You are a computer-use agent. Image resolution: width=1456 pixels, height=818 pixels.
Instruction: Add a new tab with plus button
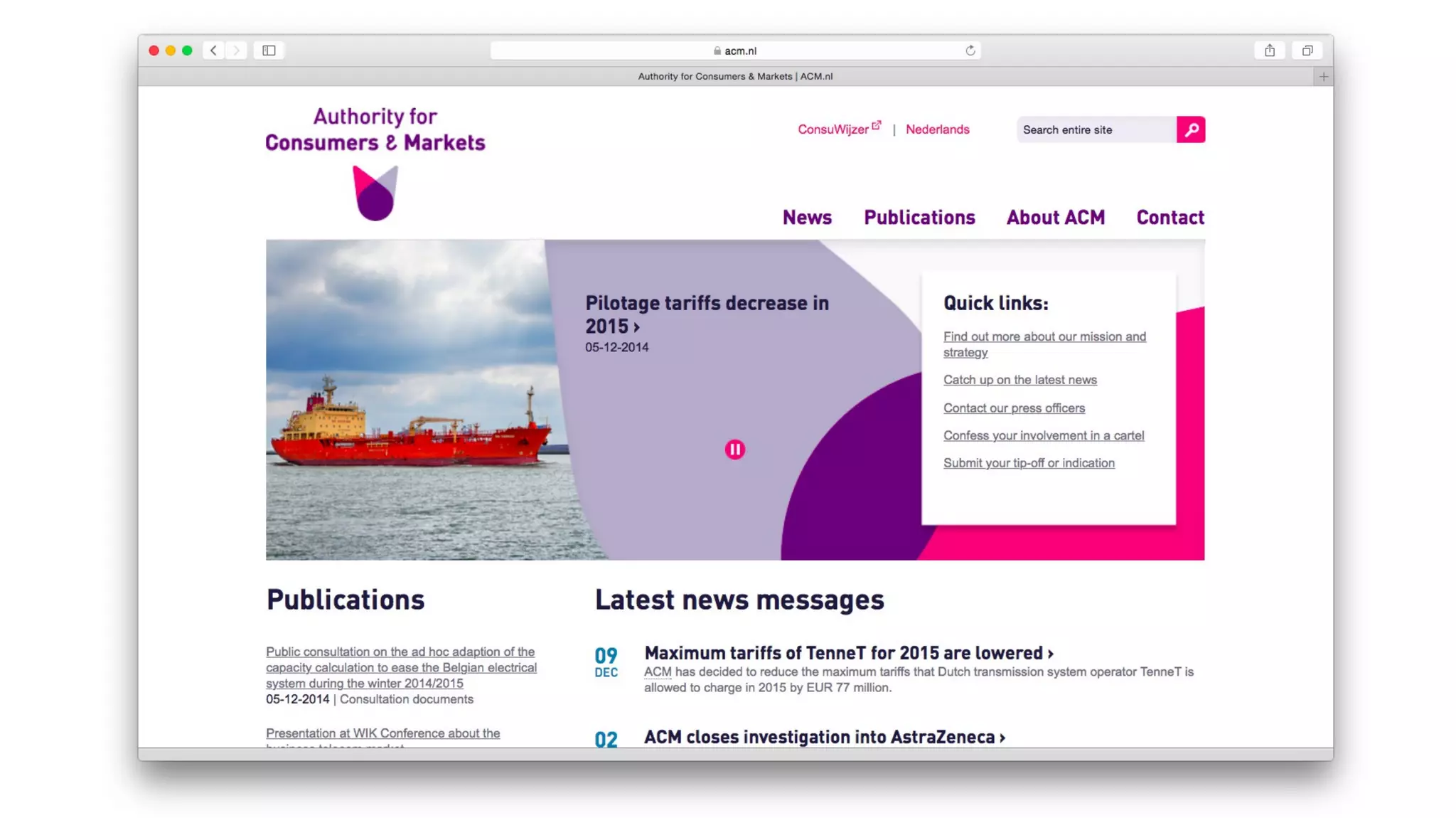point(1323,77)
